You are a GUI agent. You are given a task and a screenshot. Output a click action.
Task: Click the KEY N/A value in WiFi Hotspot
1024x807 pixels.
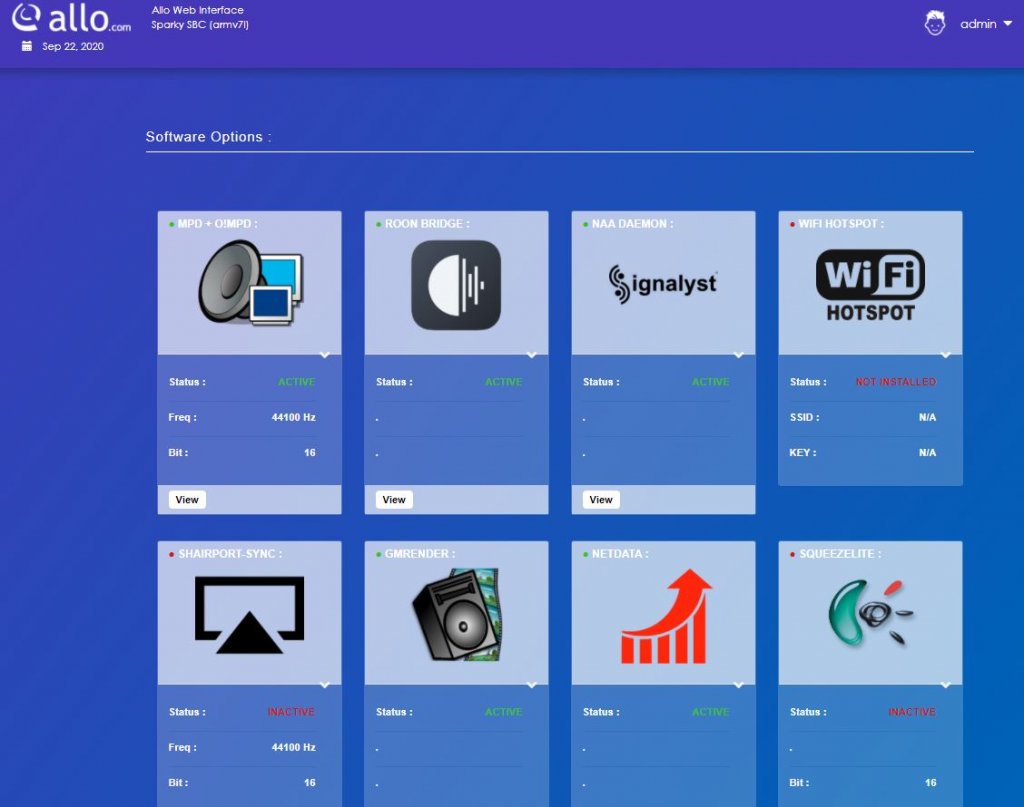927,452
